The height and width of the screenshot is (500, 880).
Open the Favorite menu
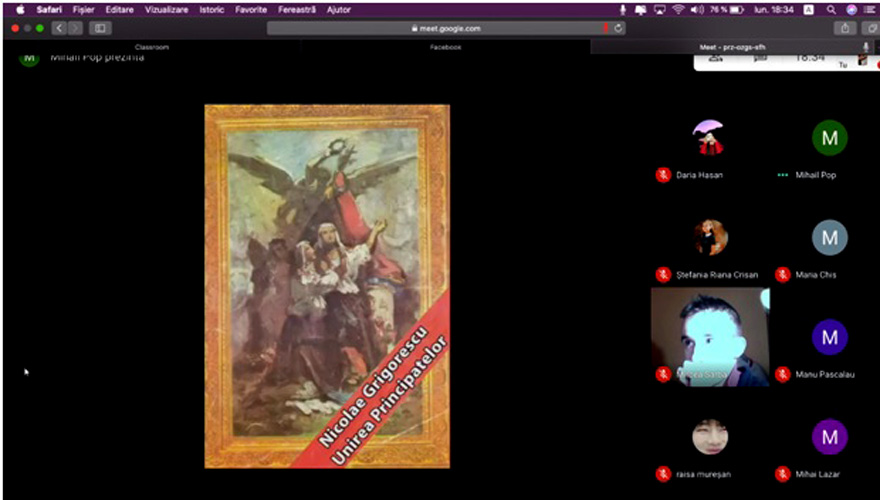point(251,10)
